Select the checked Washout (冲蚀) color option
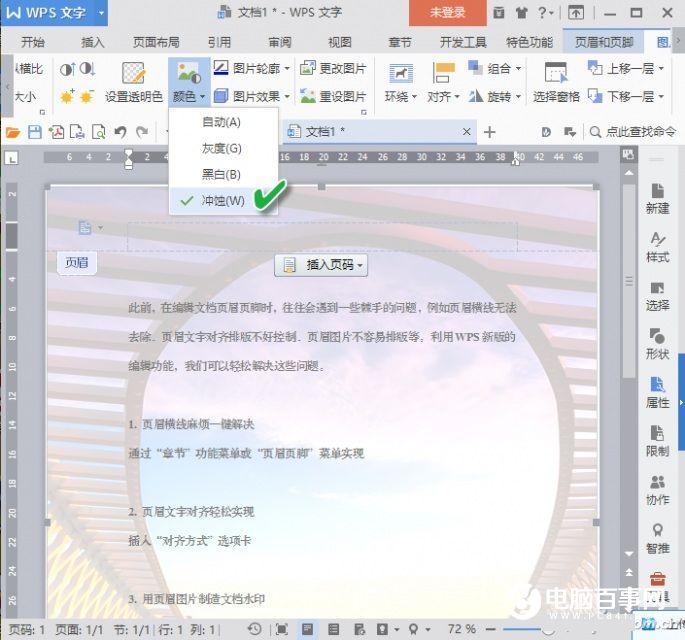Image resolution: width=685 pixels, height=640 pixels. 223,201
